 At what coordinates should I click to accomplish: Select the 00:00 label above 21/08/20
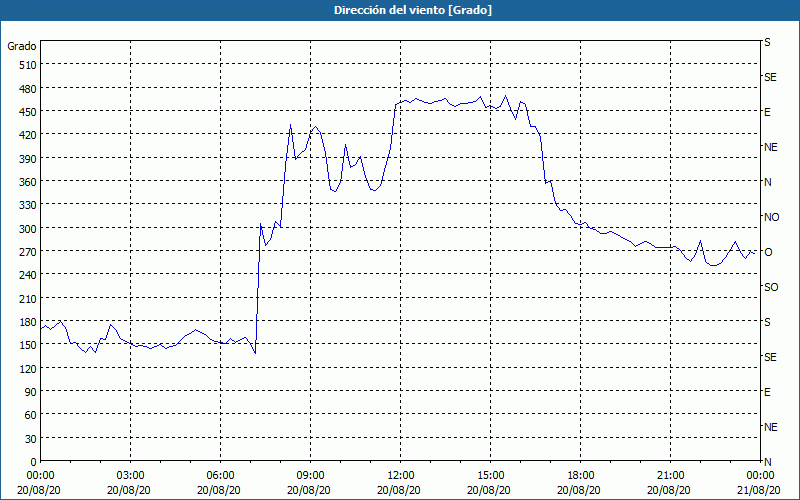coord(760,476)
